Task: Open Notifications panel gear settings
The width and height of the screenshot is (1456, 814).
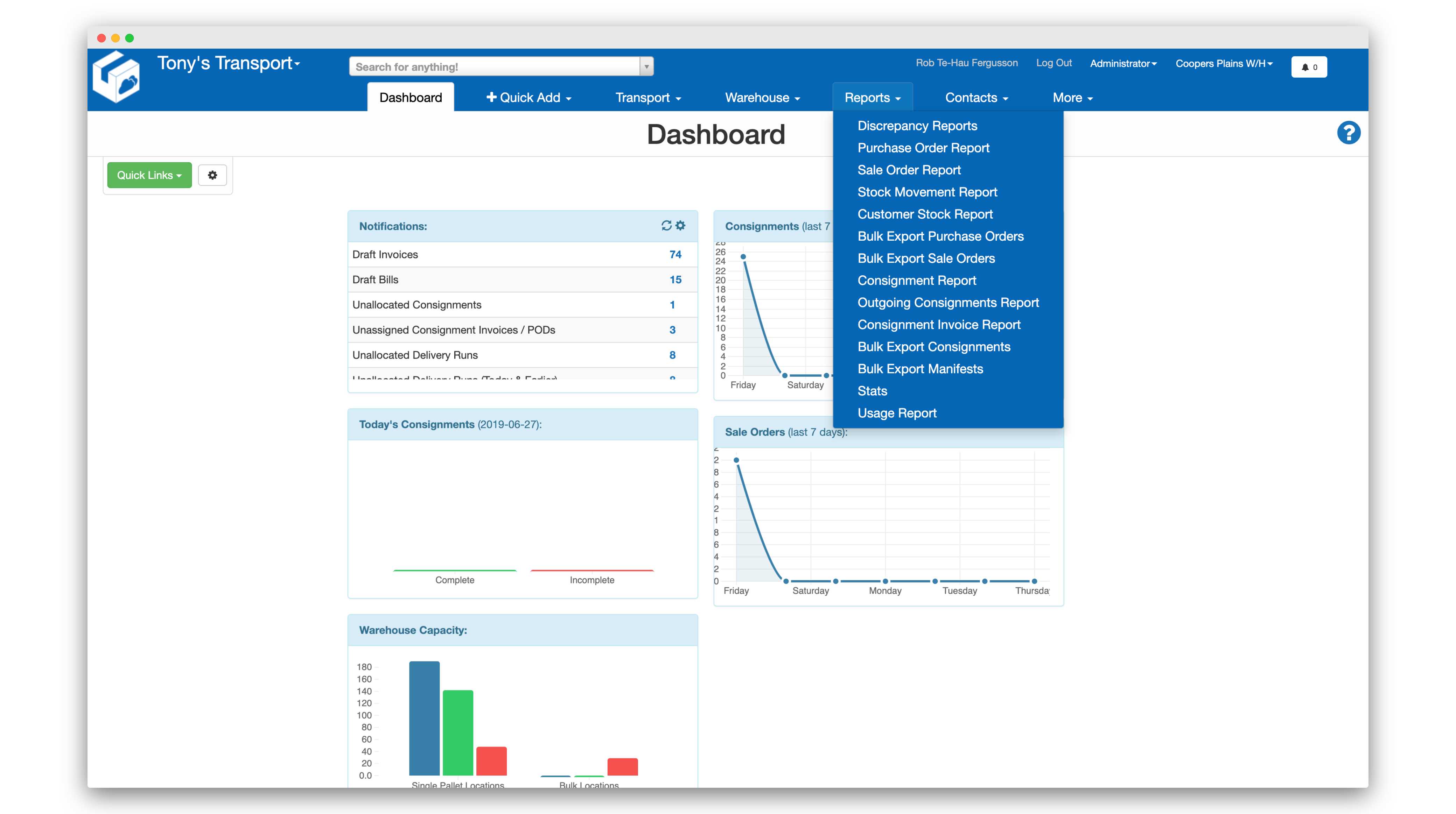Action: [680, 225]
